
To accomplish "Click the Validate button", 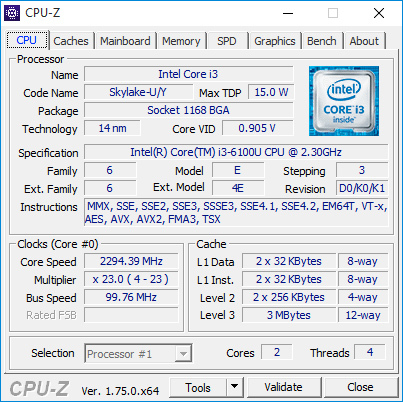I will click(284, 387).
